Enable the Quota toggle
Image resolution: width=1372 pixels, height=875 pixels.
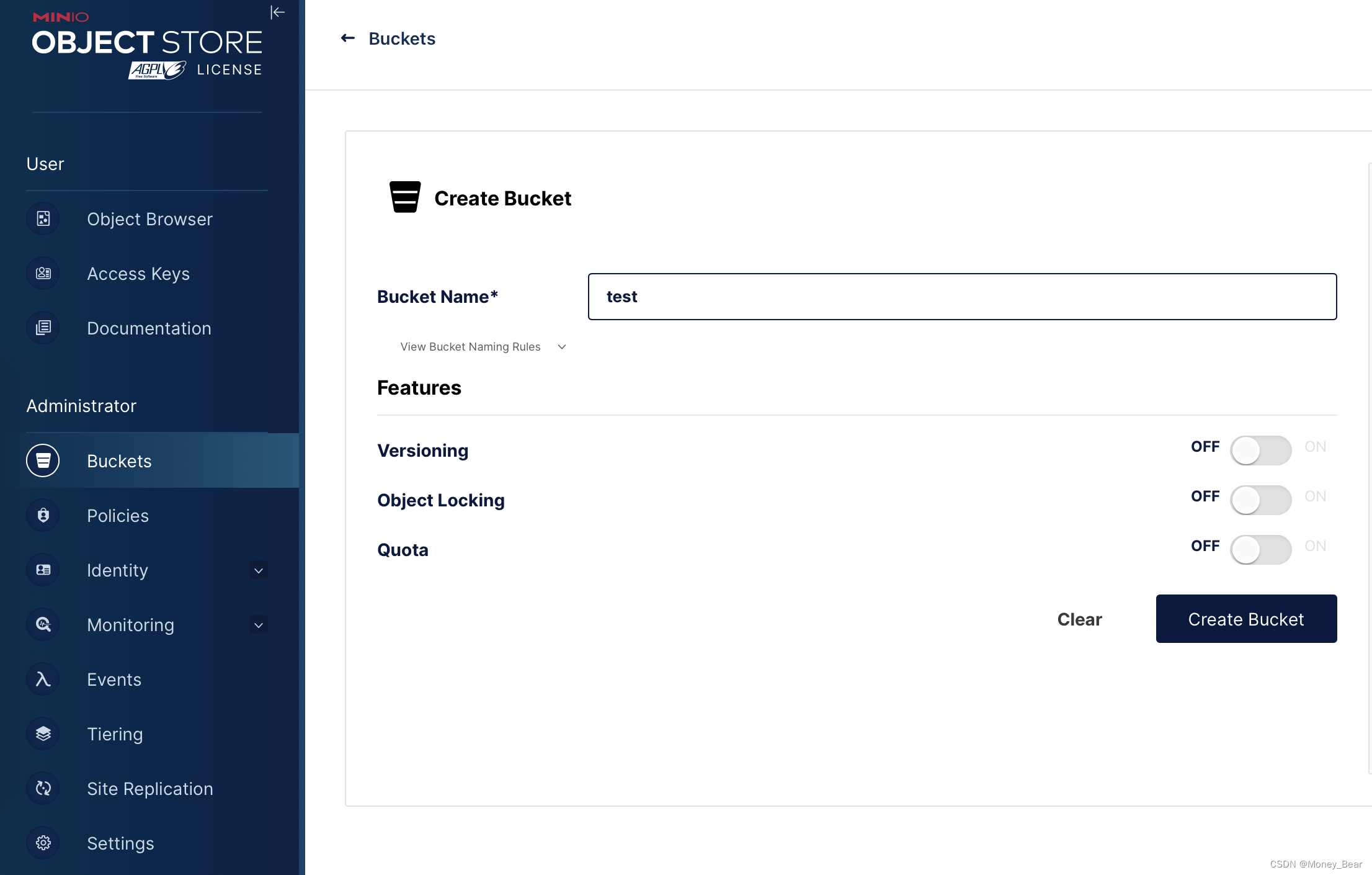(x=1260, y=550)
